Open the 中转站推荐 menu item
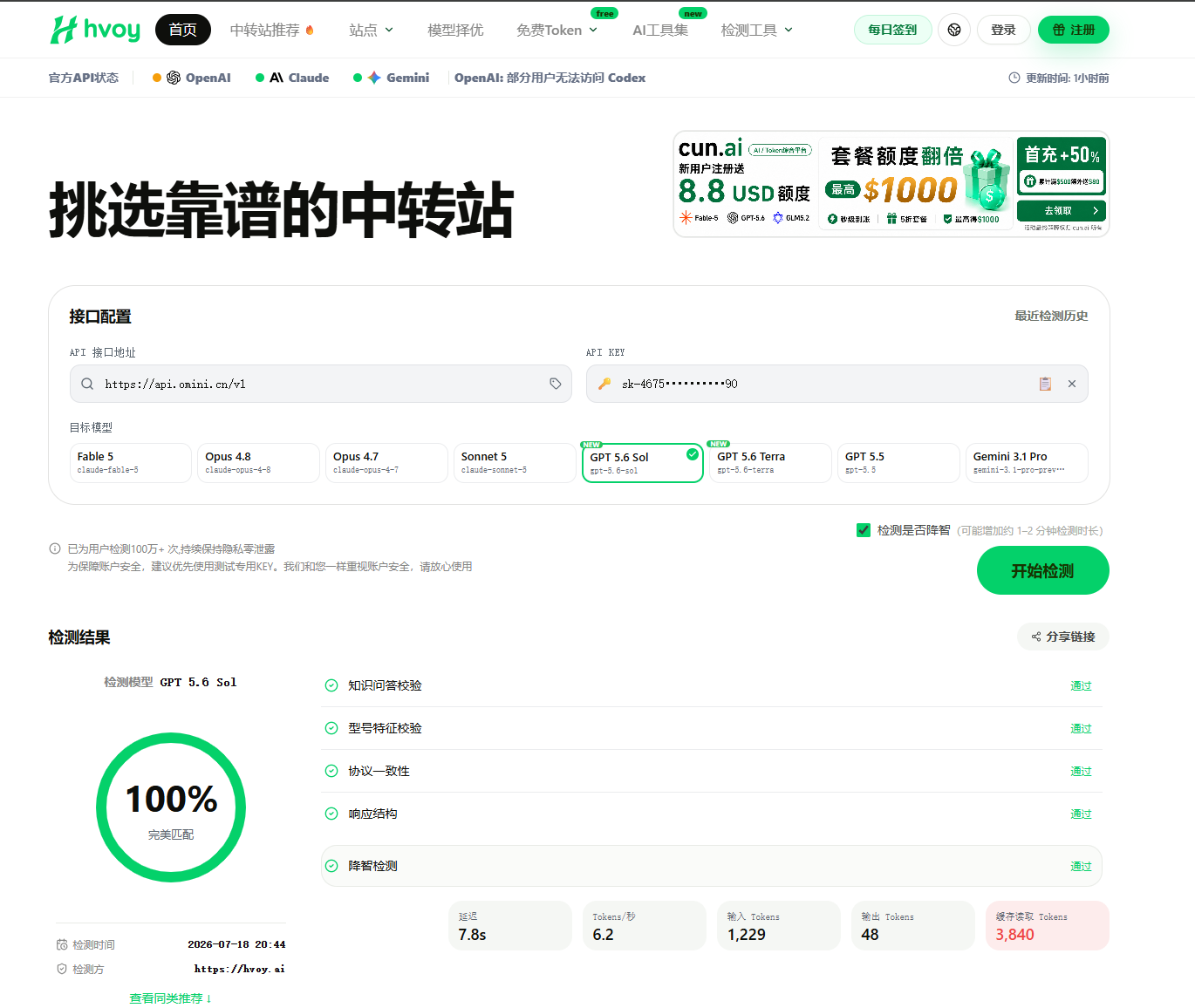This screenshot has height=1008, width=1195. click(265, 31)
